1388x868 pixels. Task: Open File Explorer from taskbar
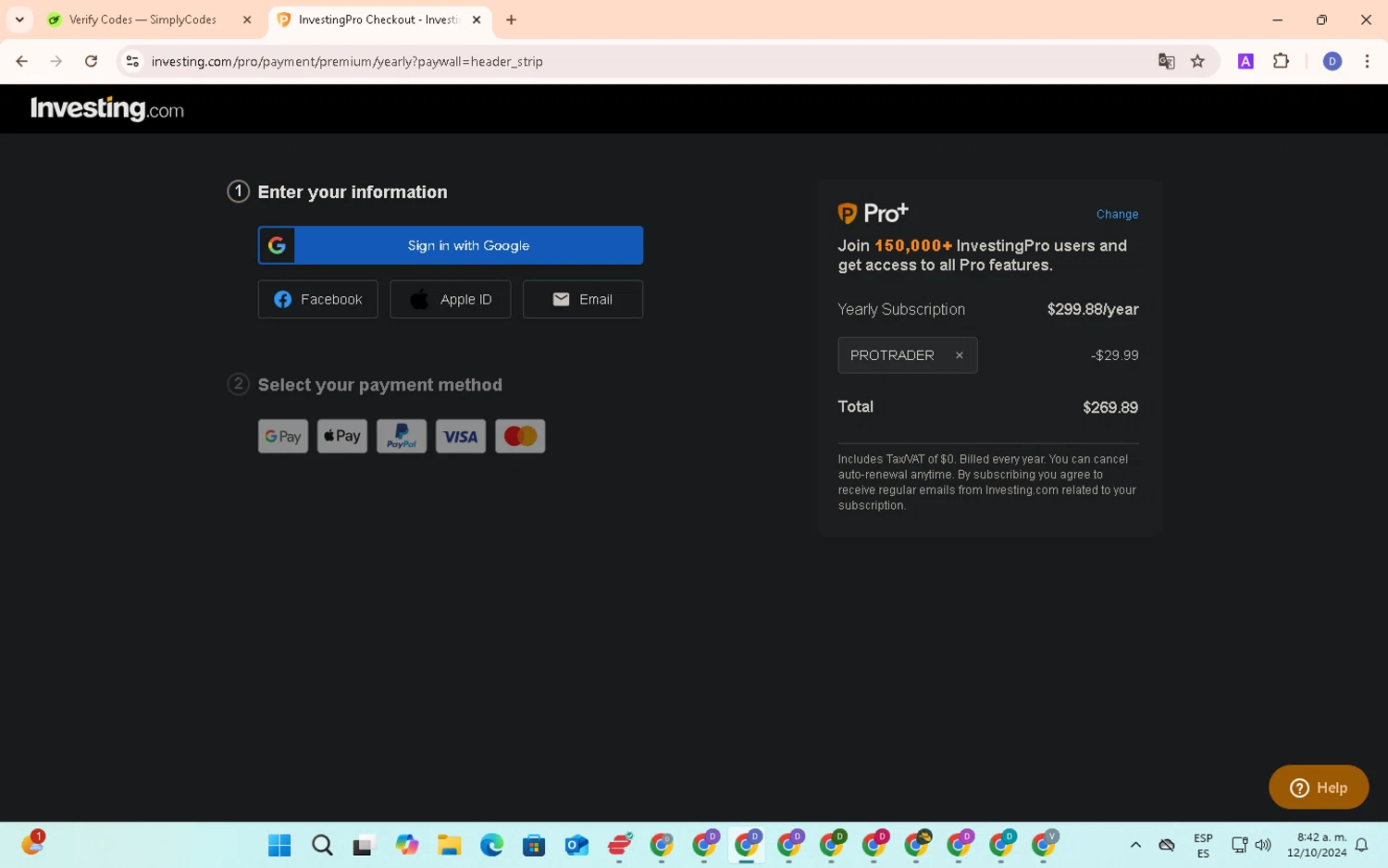coord(450,845)
